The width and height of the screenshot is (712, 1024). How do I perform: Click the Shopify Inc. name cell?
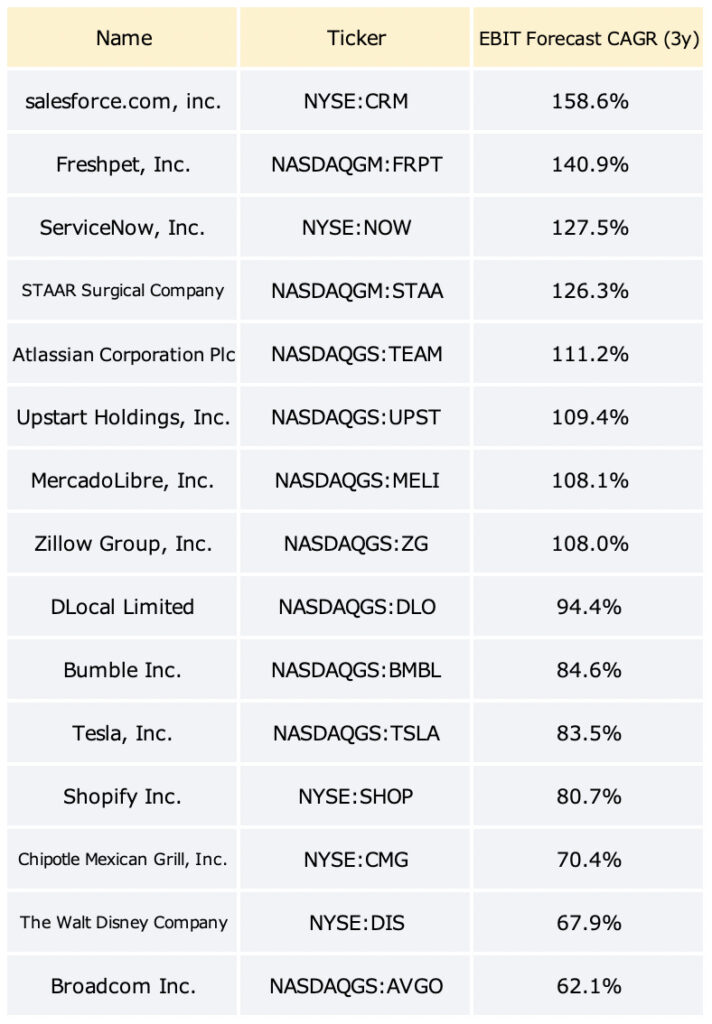tap(122, 797)
